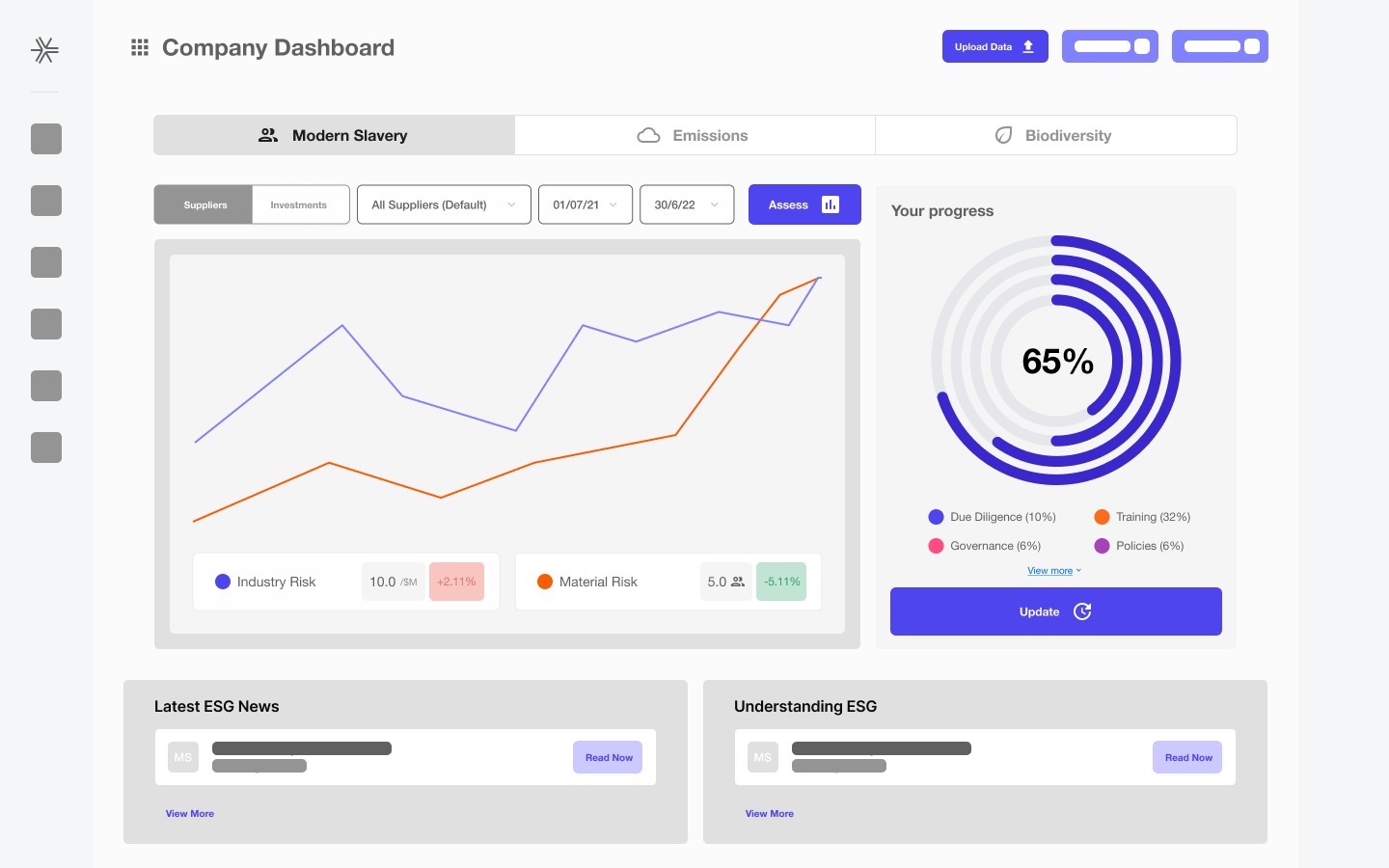1389x868 pixels.
Task: Click the asterisk company logo in the sidebar
Action: pyautogui.click(x=44, y=49)
